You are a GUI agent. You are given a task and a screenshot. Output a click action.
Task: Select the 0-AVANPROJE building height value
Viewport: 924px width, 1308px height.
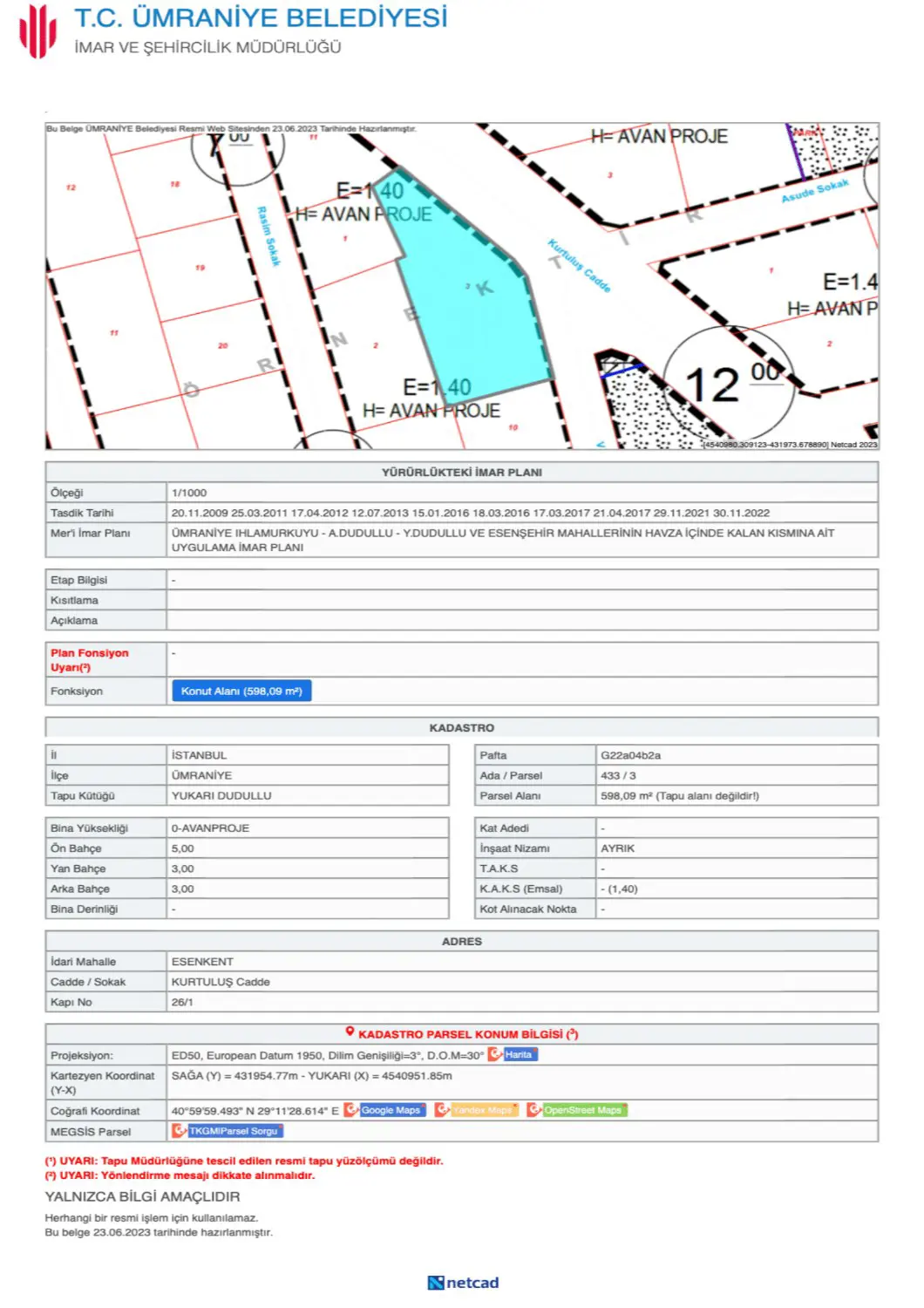pyautogui.click(x=210, y=828)
